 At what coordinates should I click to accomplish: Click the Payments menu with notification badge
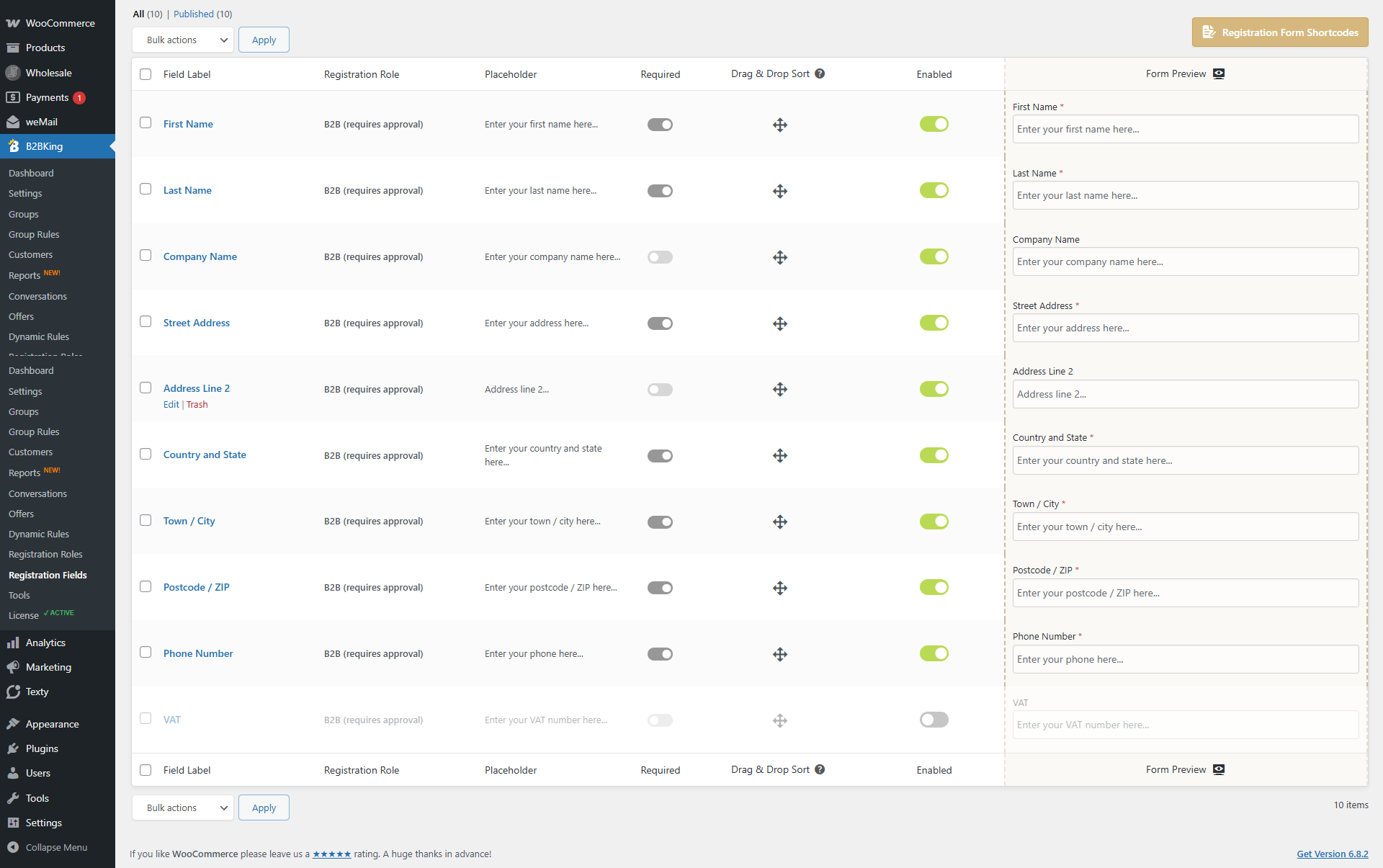click(x=48, y=97)
